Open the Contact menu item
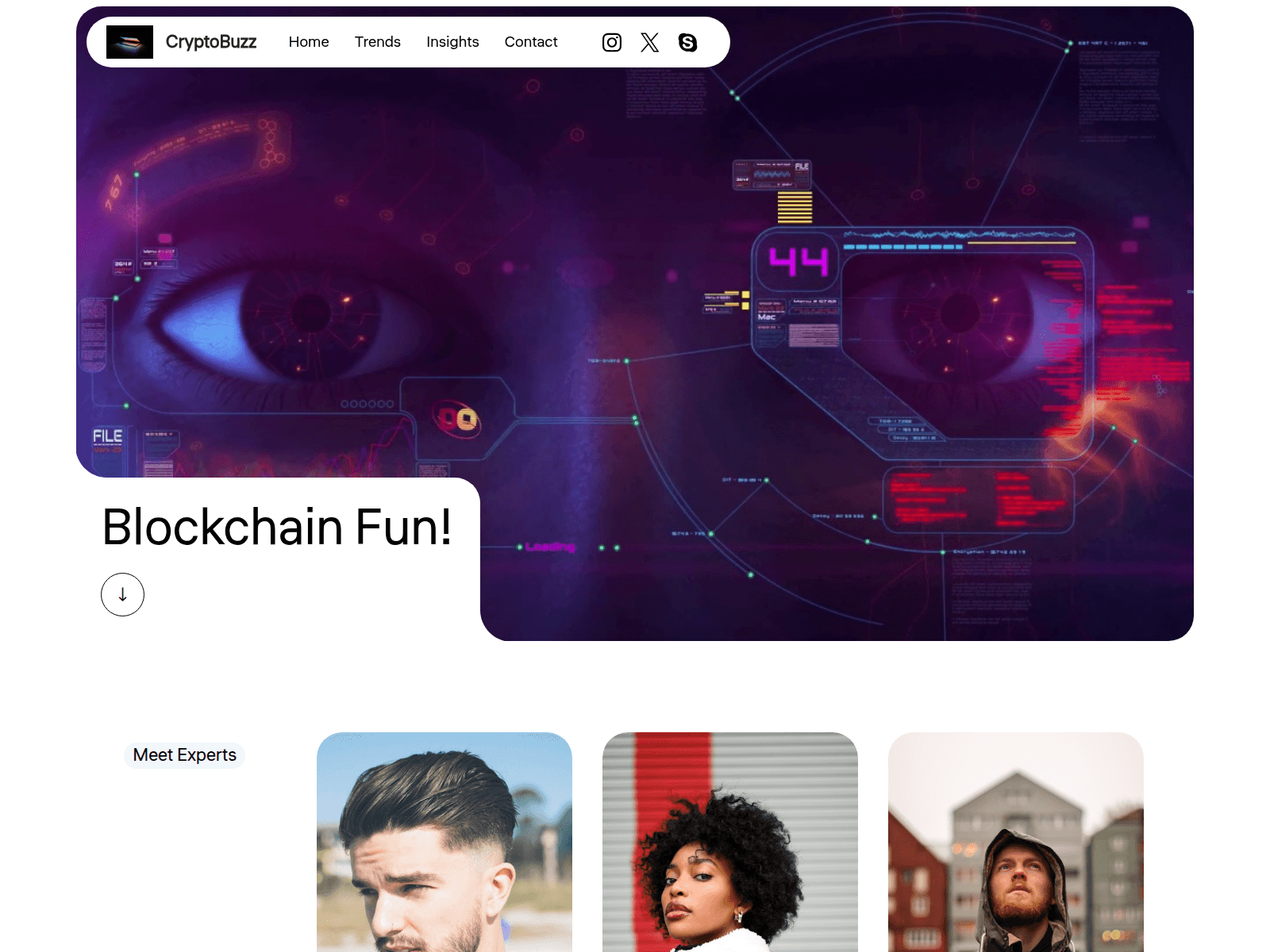The image size is (1270, 952). pos(531,42)
